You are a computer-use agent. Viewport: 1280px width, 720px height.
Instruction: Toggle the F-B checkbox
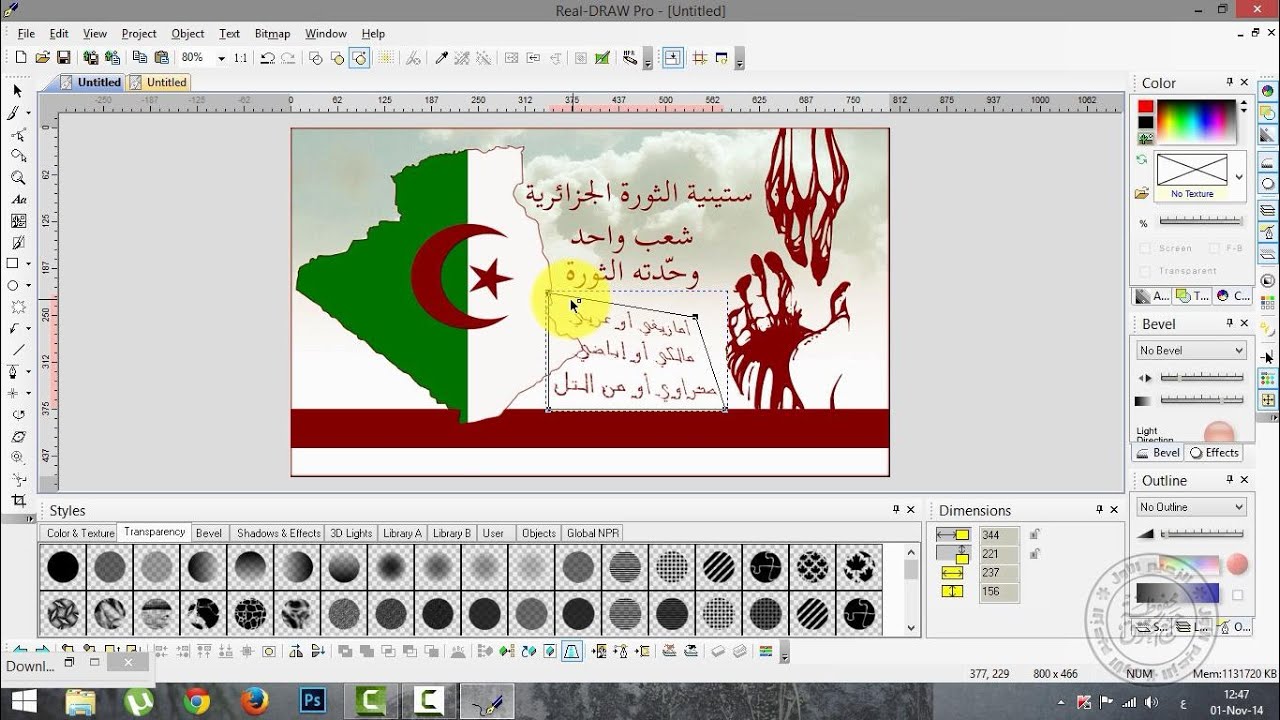pyautogui.click(x=1213, y=248)
